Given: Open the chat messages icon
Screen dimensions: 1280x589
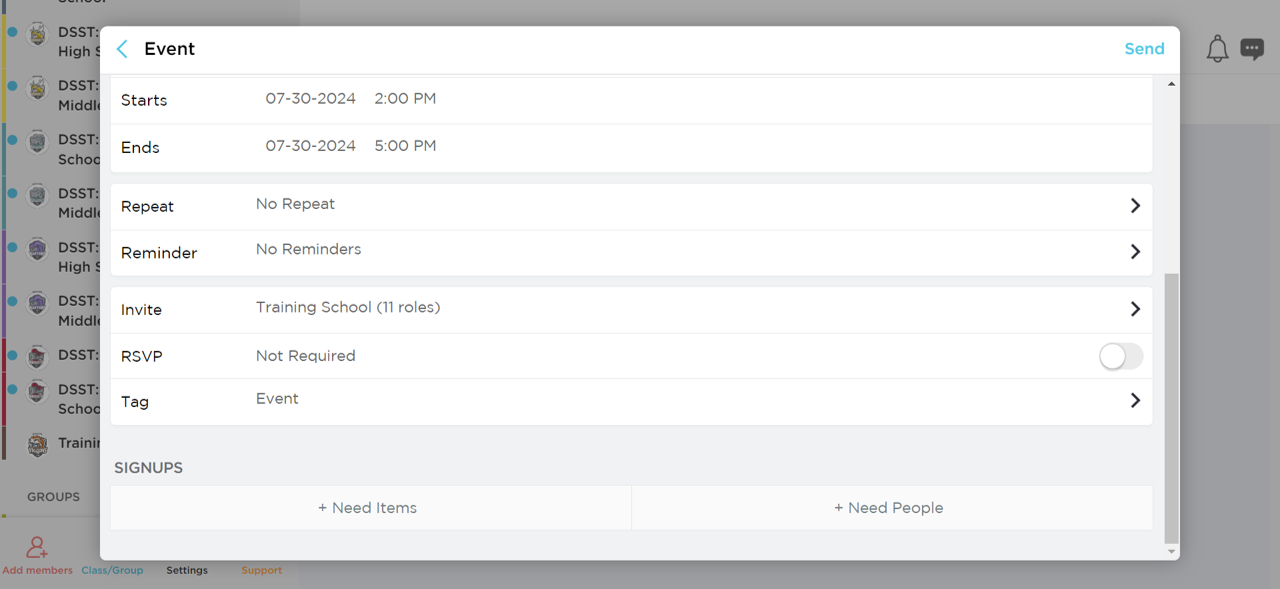Looking at the screenshot, I should coord(1252,49).
